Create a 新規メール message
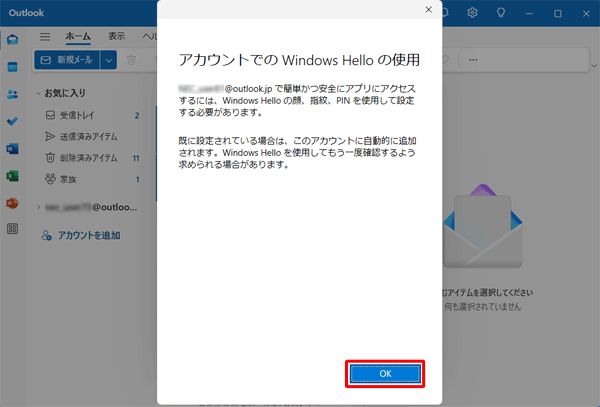600x407 pixels. pos(67,60)
